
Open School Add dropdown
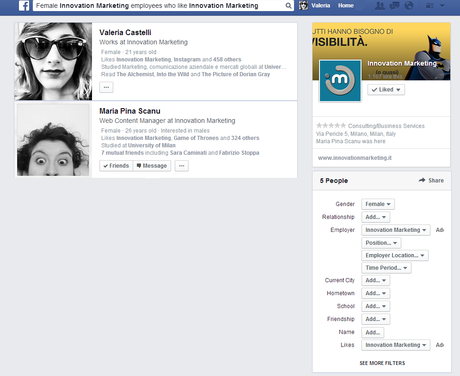[375, 306]
